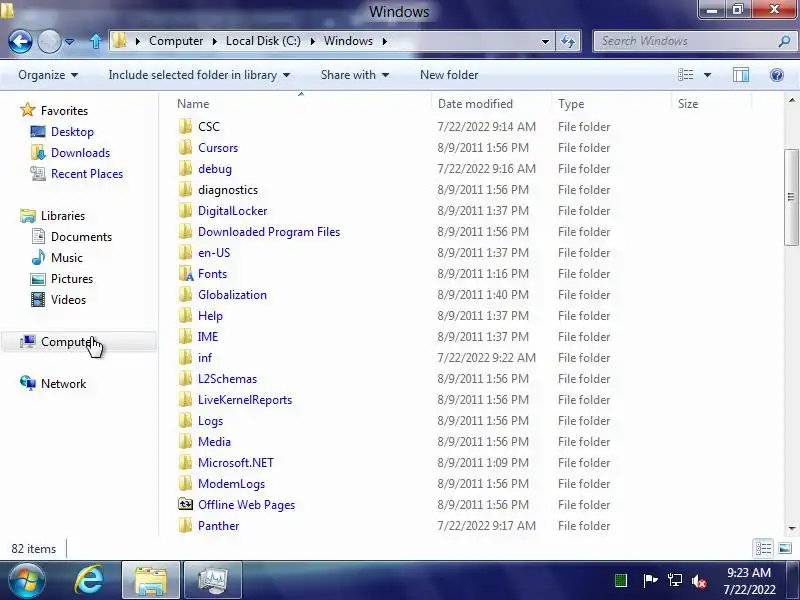Screen dimensions: 800x600
Task: Select the ModemLogs folder
Action: 231,484
